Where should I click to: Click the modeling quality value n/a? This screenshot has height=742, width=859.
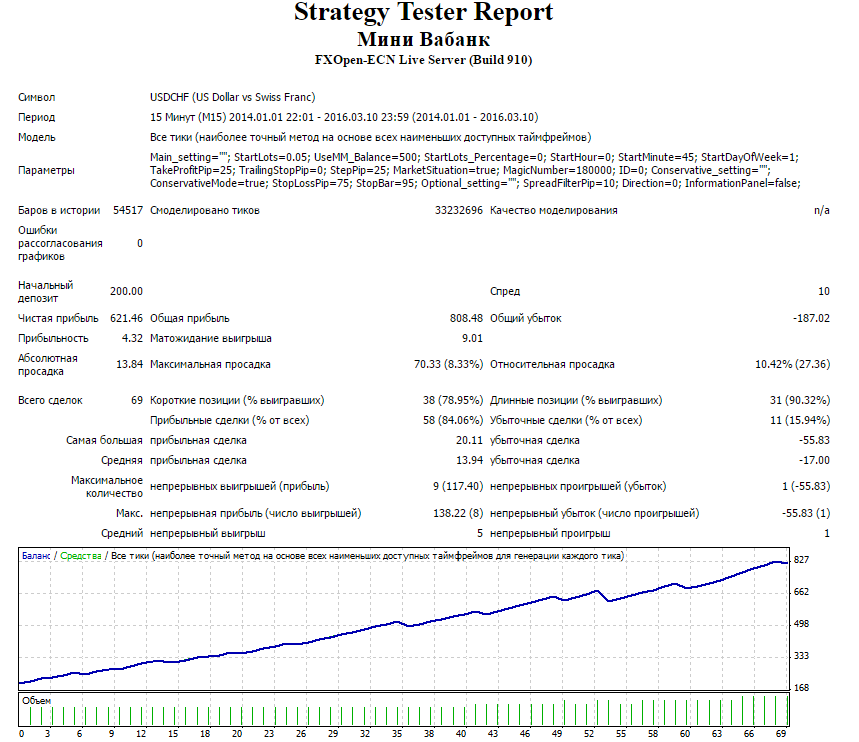[x=822, y=210]
